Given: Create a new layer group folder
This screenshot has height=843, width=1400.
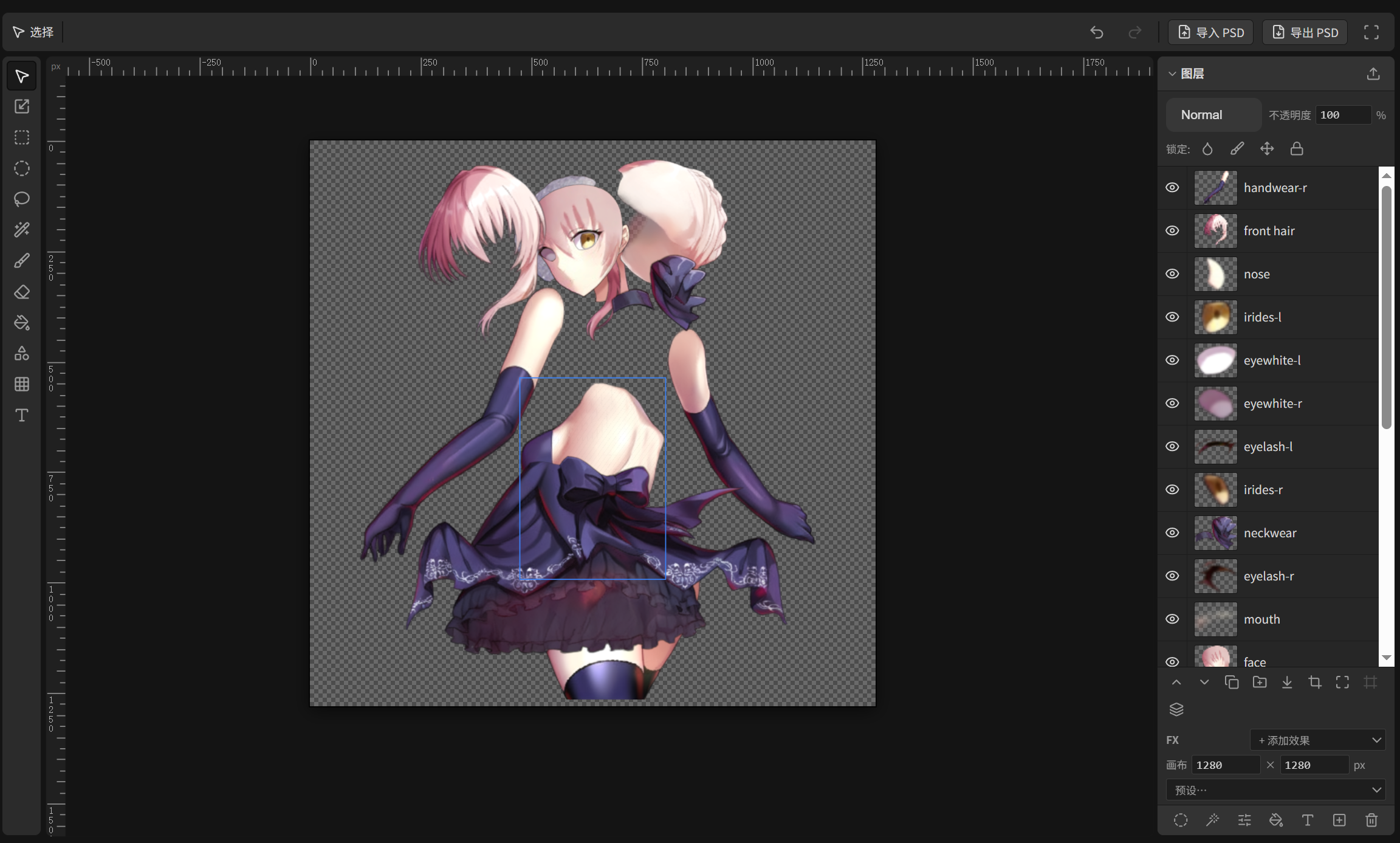Looking at the screenshot, I should point(1260,683).
